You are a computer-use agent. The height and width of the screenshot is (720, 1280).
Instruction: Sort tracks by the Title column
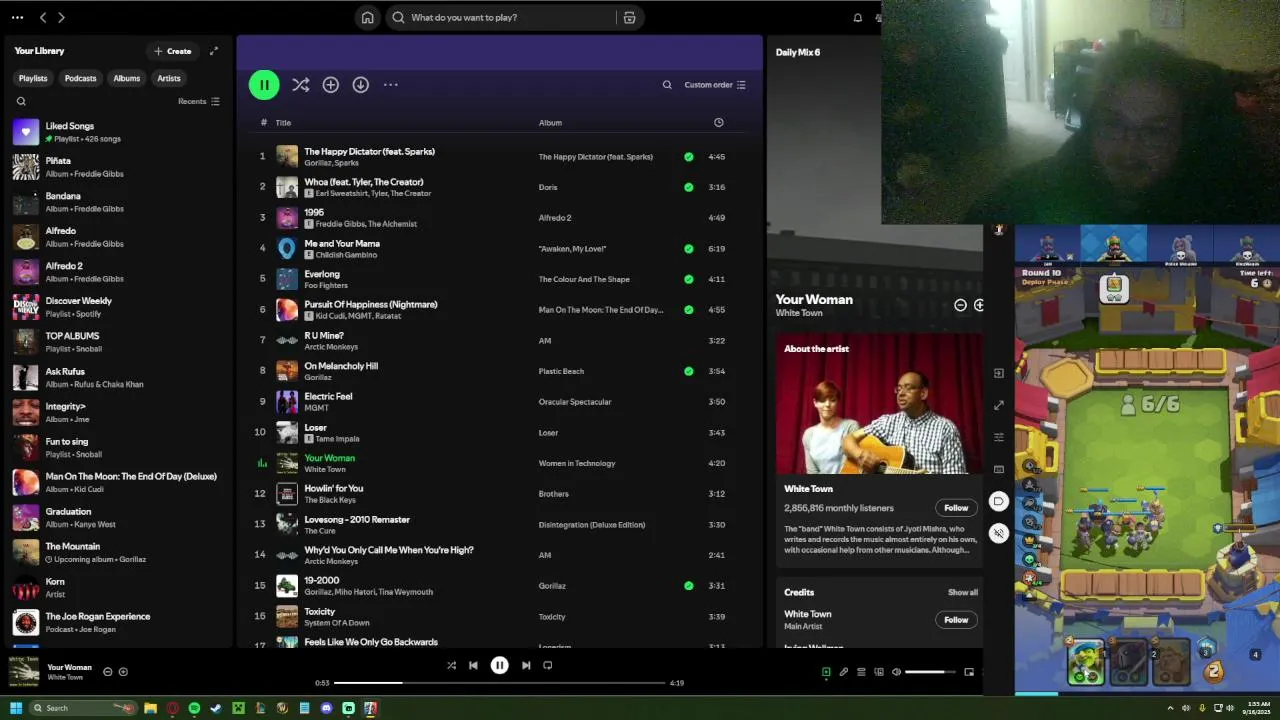click(x=283, y=123)
